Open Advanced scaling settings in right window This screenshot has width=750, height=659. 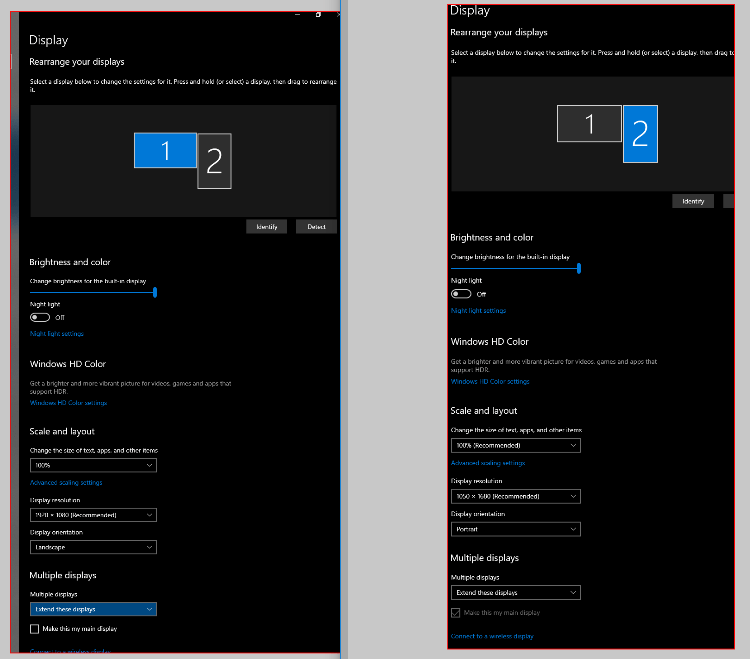tap(488, 463)
